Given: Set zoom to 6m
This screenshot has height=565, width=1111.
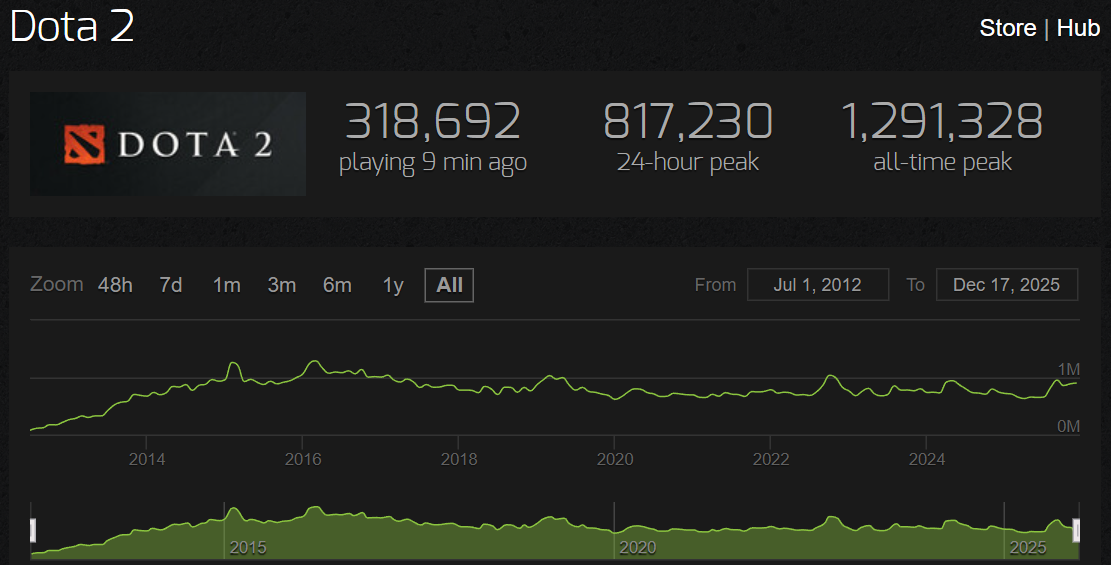Looking at the screenshot, I should click(x=337, y=285).
